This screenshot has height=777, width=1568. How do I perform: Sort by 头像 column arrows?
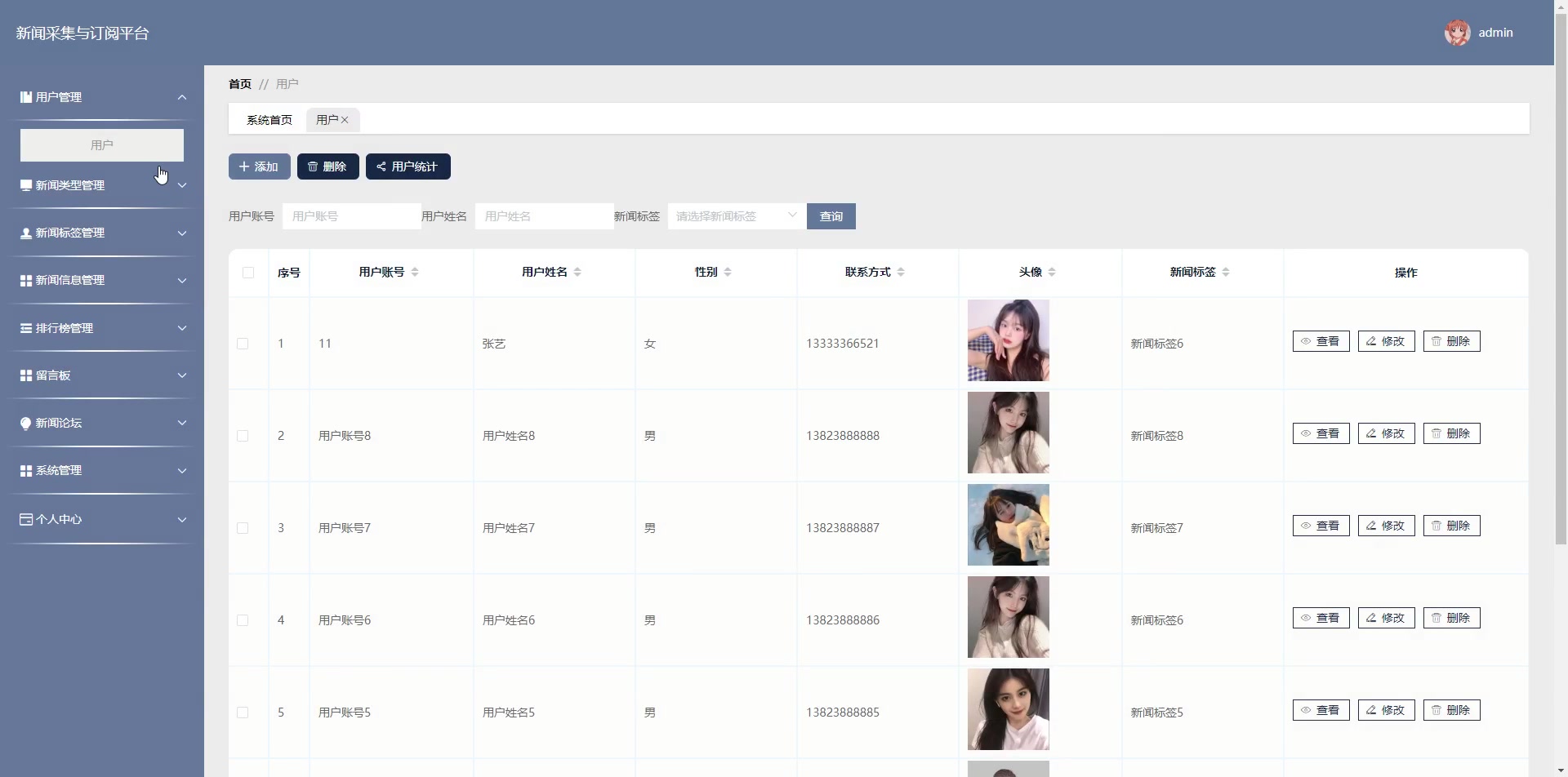pyautogui.click(x=1052, y=272)
